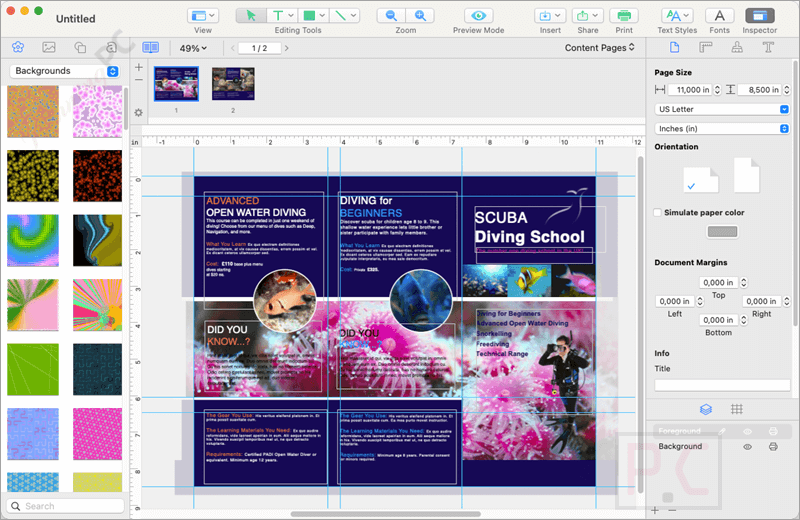
Task: Toggle Background layer visibility eye
Action: [747, 447]
